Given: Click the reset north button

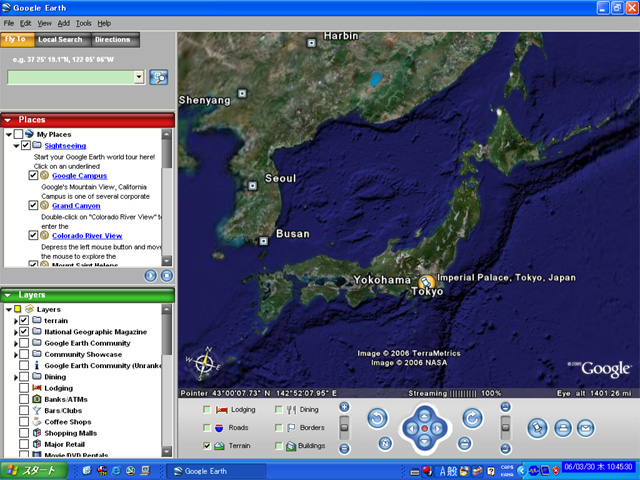Looking at the screenshot, I should (x=385, y=443).
